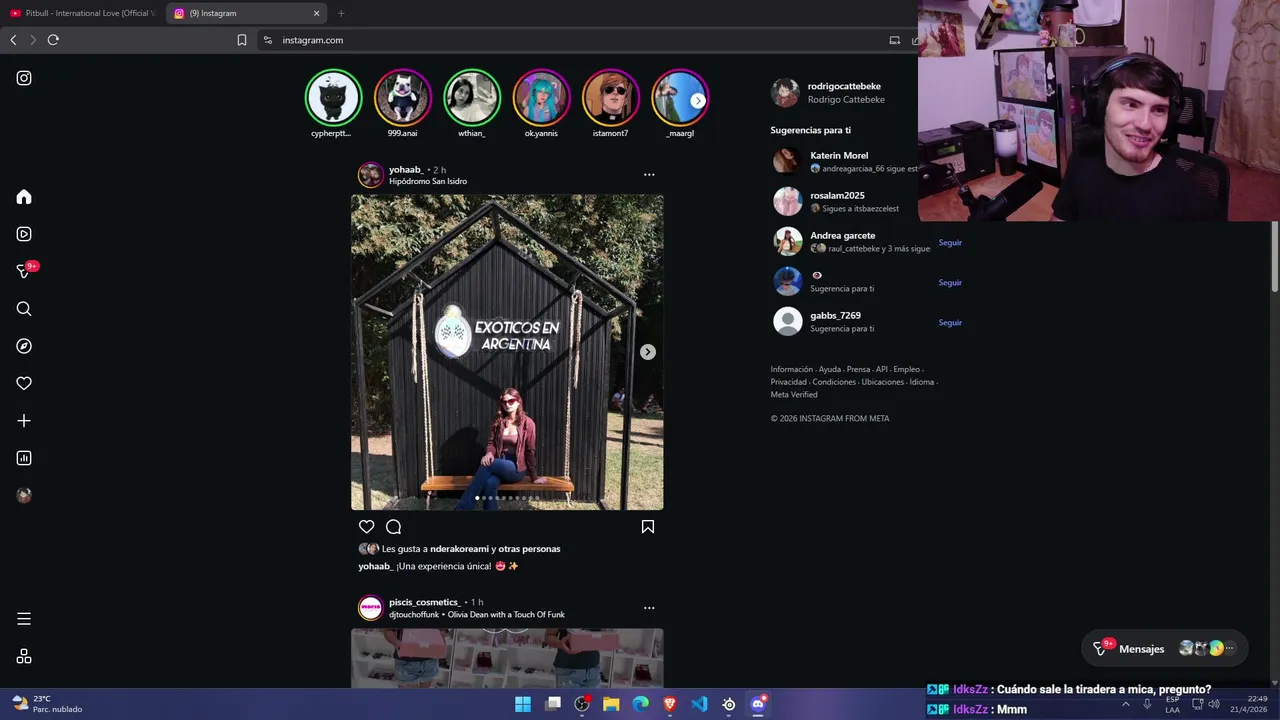View cypherptt story

point(333,97)
